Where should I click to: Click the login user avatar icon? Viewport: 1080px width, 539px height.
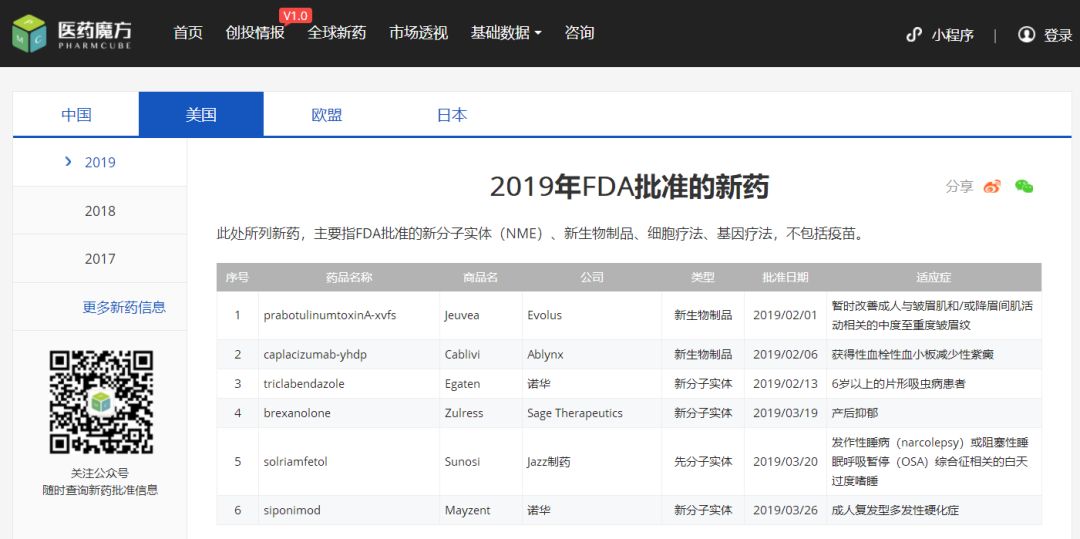[x=1026, y=34]
